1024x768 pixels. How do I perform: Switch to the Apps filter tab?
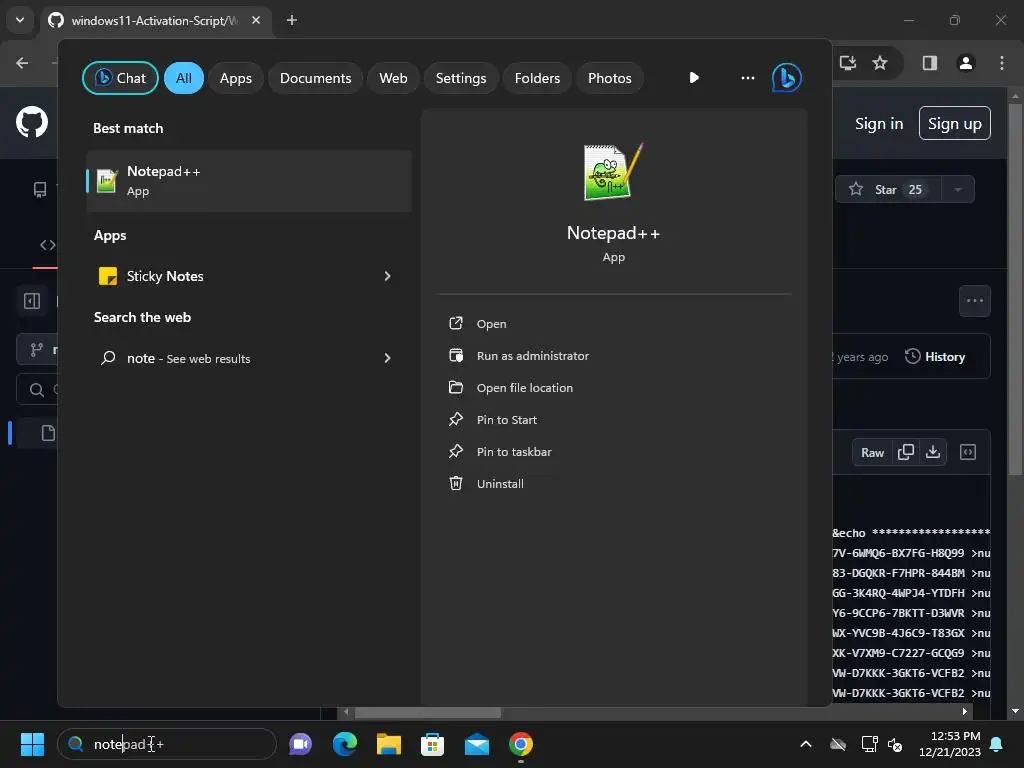click(235, 78)
